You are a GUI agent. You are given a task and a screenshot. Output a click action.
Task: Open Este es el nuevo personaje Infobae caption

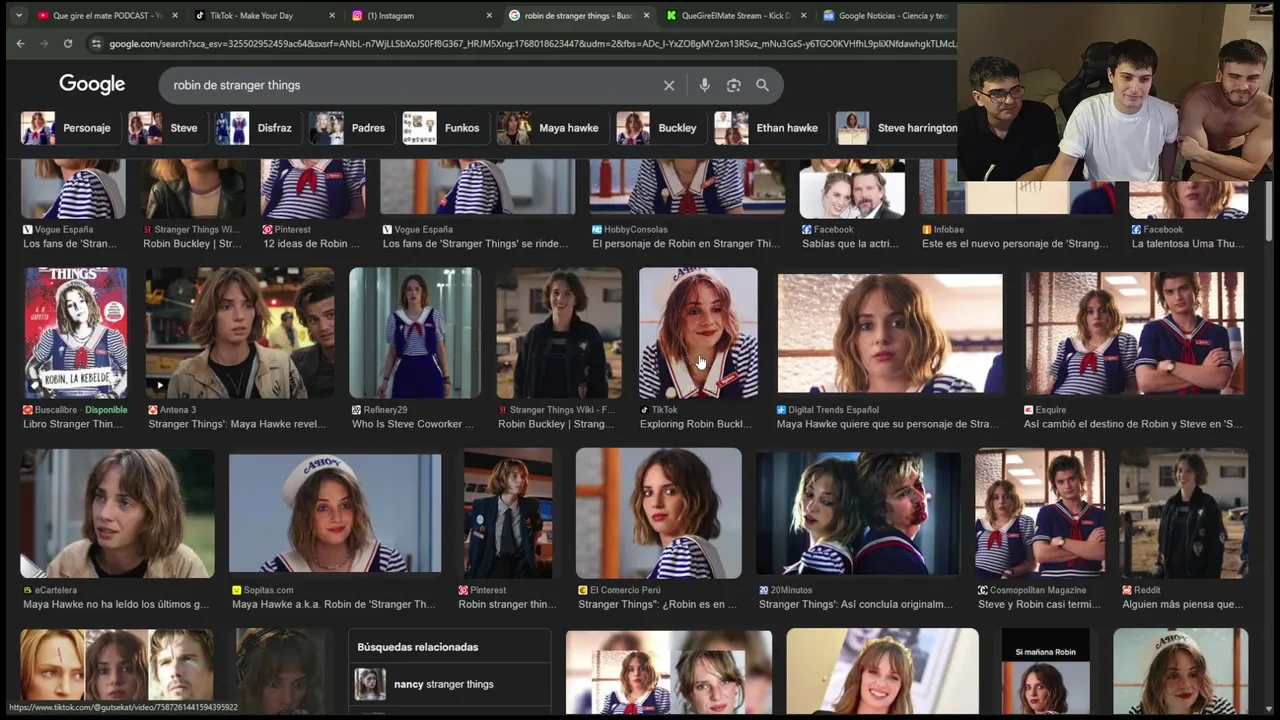click(1015, 244)
